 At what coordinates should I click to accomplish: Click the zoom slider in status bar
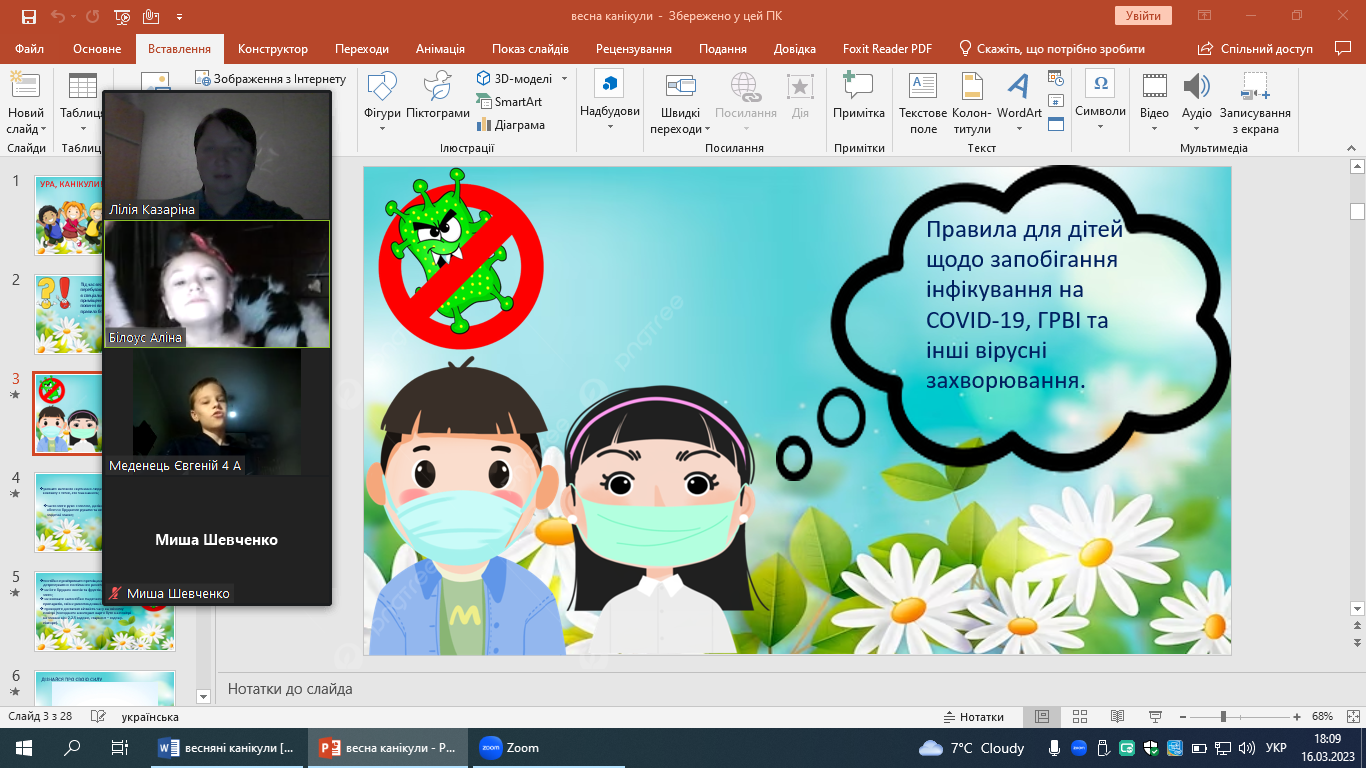[x=1223, y=717]
